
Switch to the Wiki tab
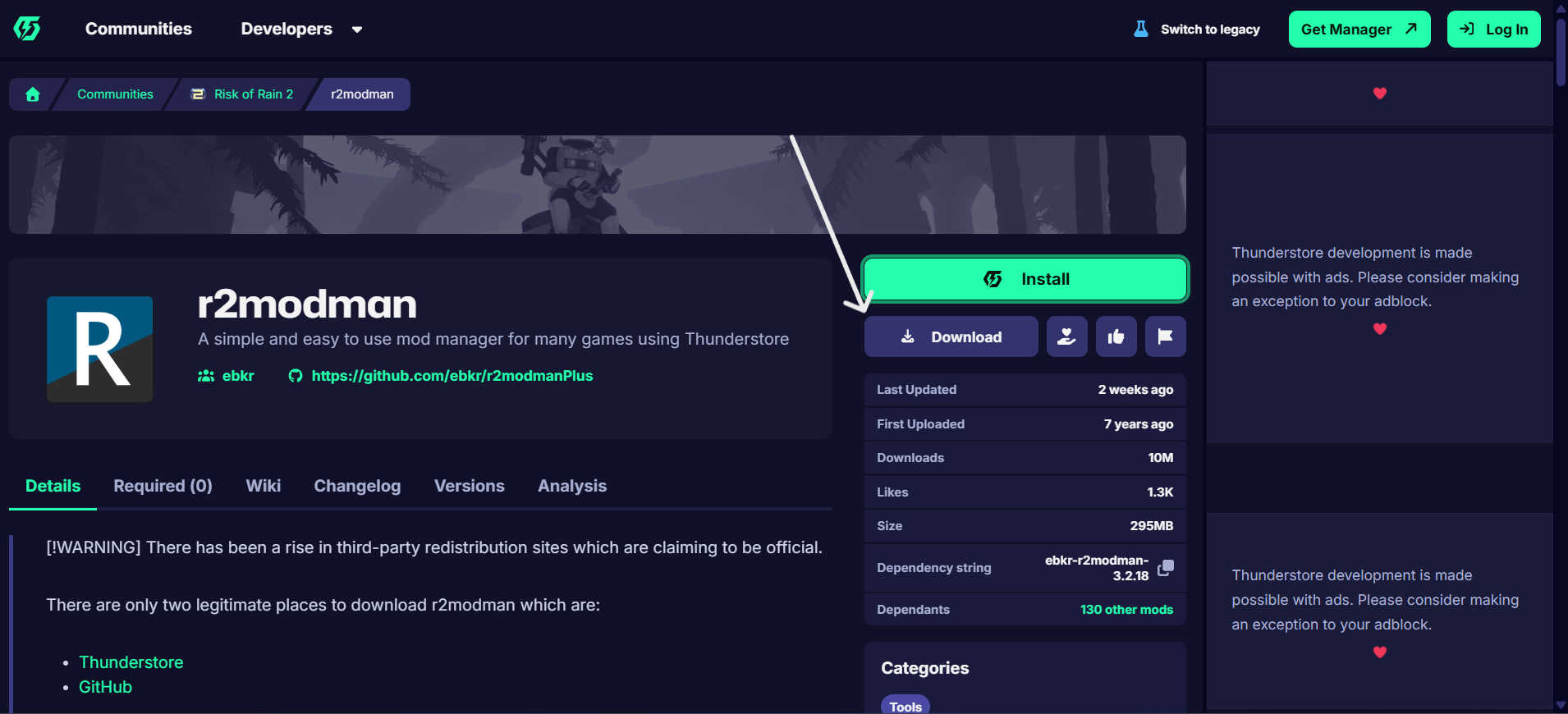point(264,486)
